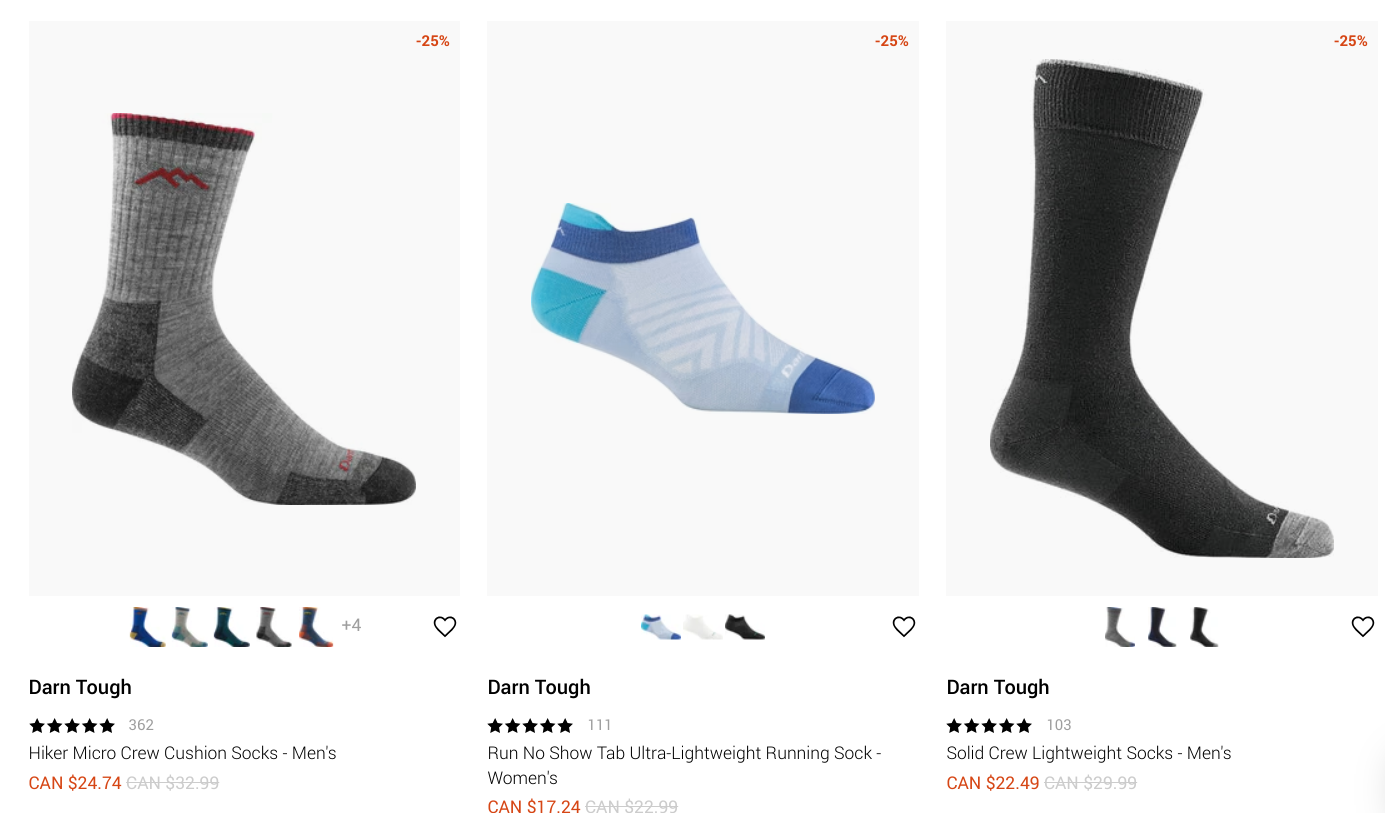Show the +4 more Hiker colors
Viewport: 1385px width, 813px height.
(x=351, y=626)
